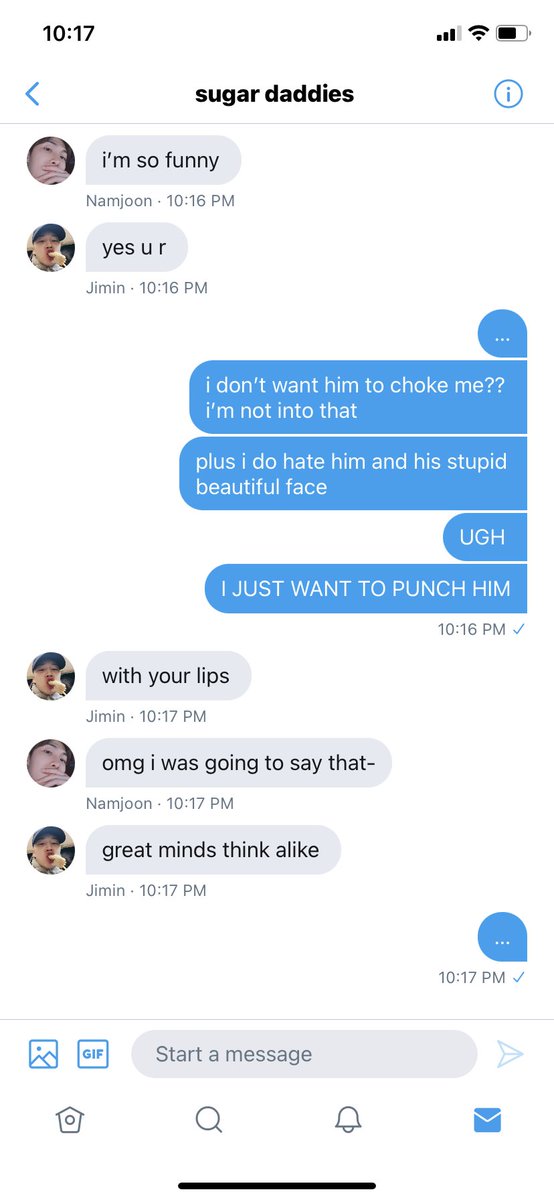554x1200 pixels.
Task: Open the Messages envelope tab
Action: 487,1120
